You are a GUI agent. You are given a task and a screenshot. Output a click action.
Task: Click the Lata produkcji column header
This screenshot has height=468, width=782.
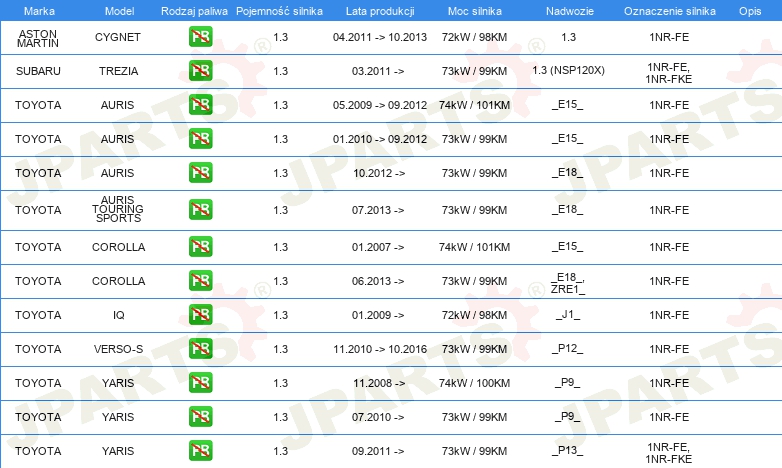(x=380, y=11)
